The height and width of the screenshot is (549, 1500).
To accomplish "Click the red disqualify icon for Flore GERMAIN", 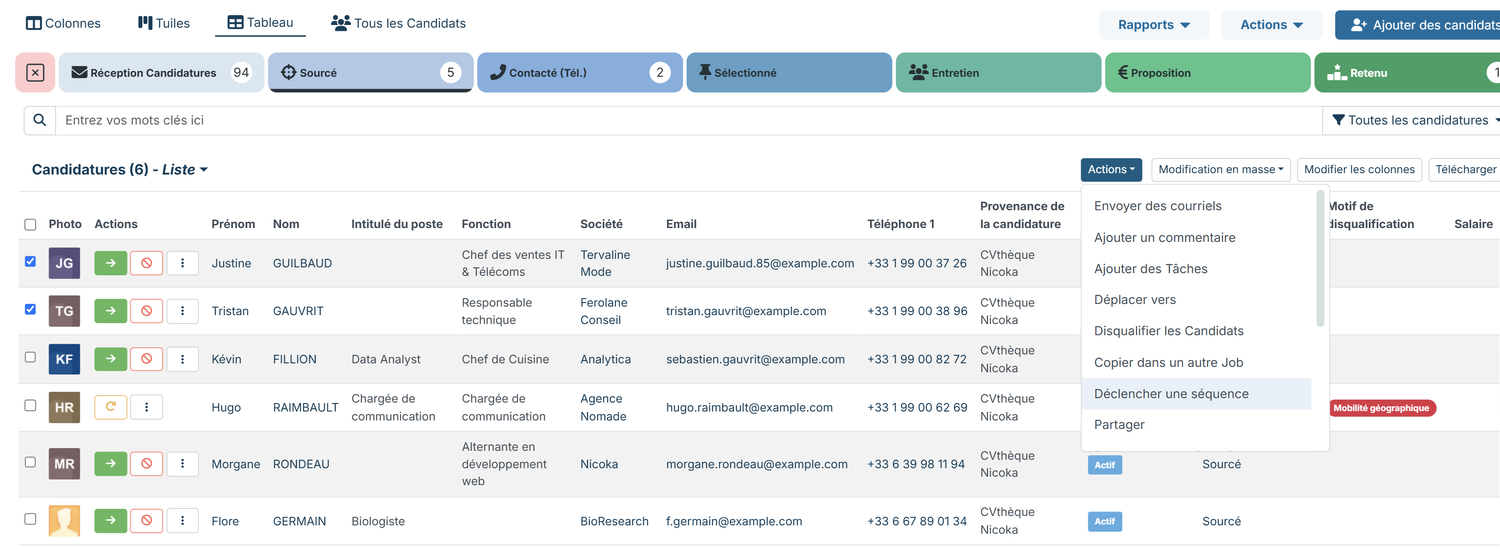I will click(x=146, y=521).
